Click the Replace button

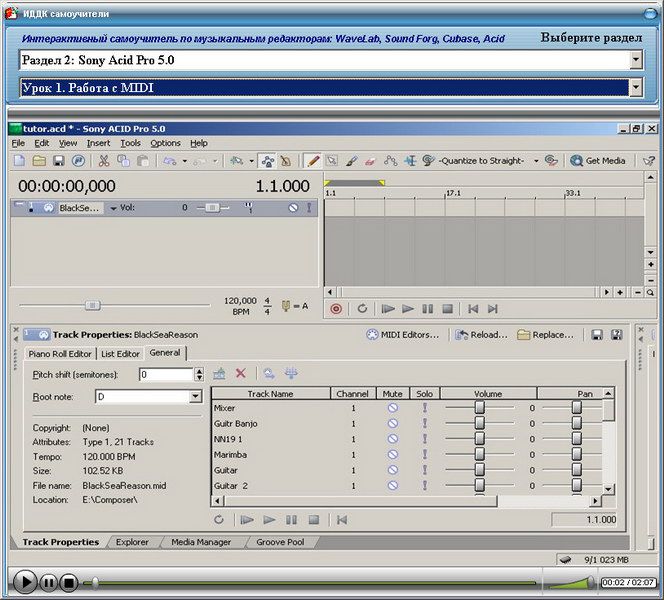click(545, 335)
